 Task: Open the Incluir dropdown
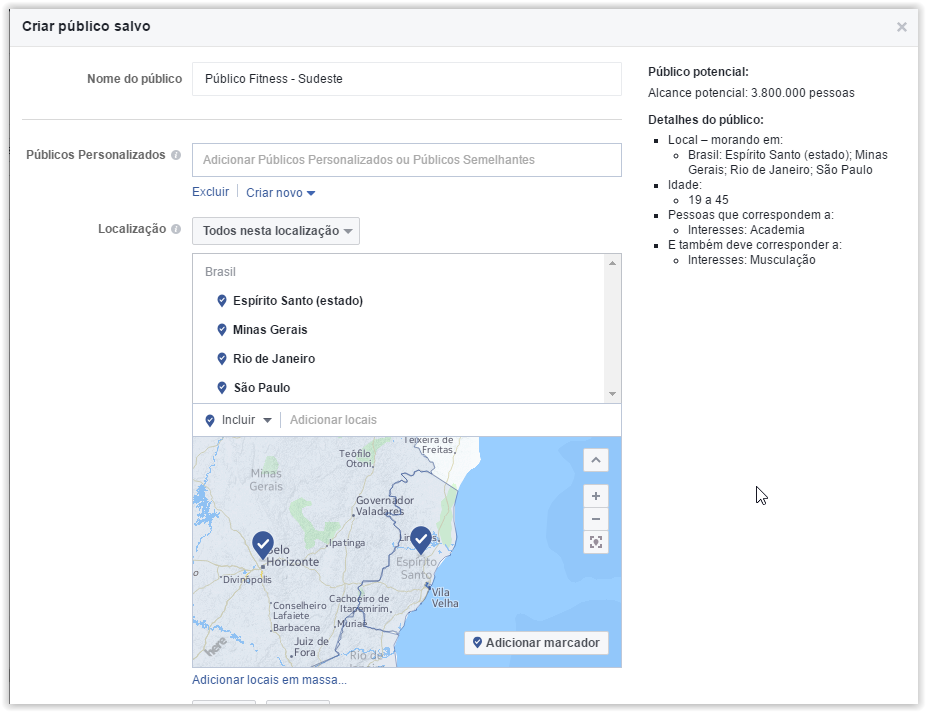(238, 420)
